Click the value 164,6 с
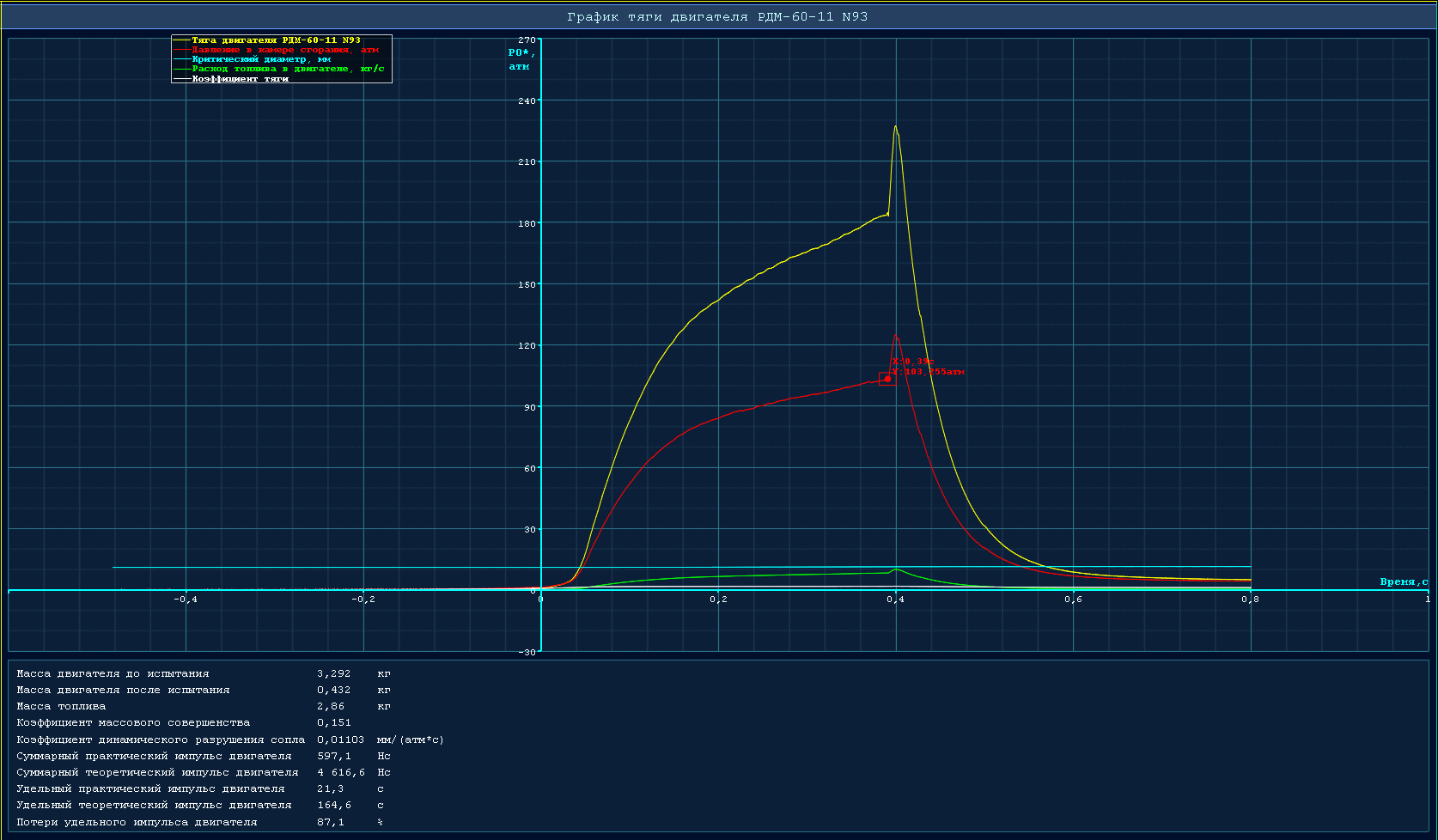The height and width of the screenshot is (840, 1438). point(350,805)
